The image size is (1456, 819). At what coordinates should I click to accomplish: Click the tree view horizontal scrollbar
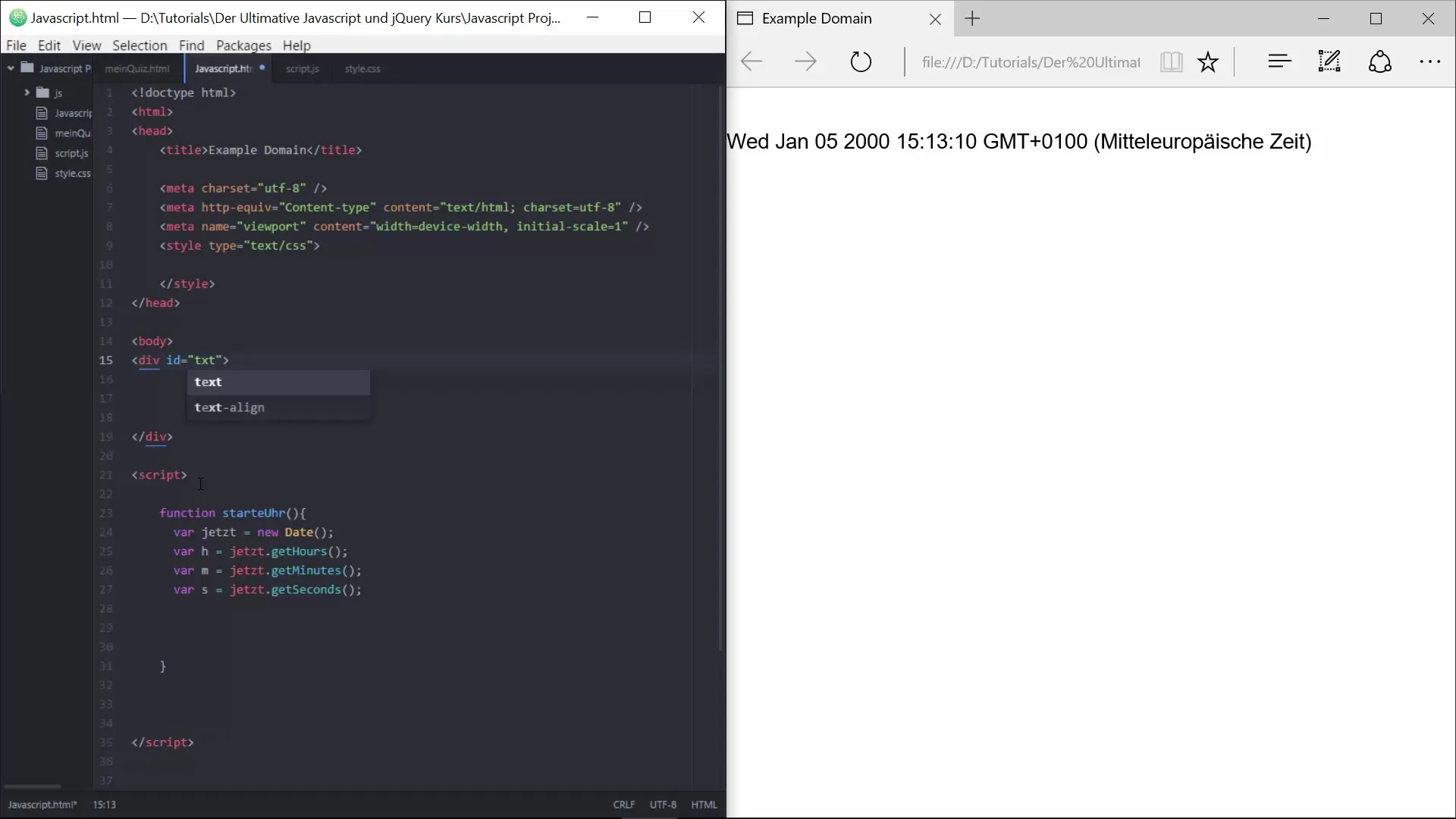[x=33, y=786]
